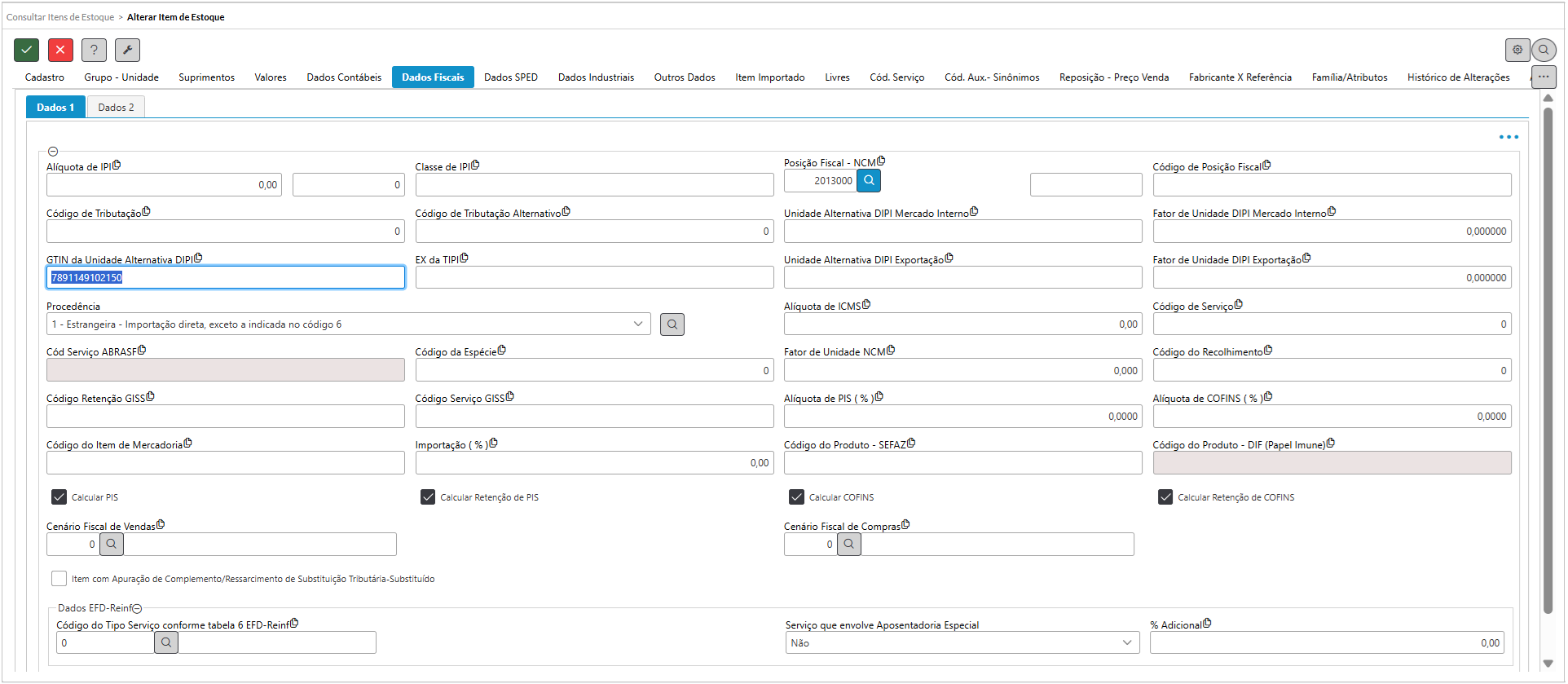
Task: Search Cenário Fiscal de Vendas lookup
Action: pos(112,544)
